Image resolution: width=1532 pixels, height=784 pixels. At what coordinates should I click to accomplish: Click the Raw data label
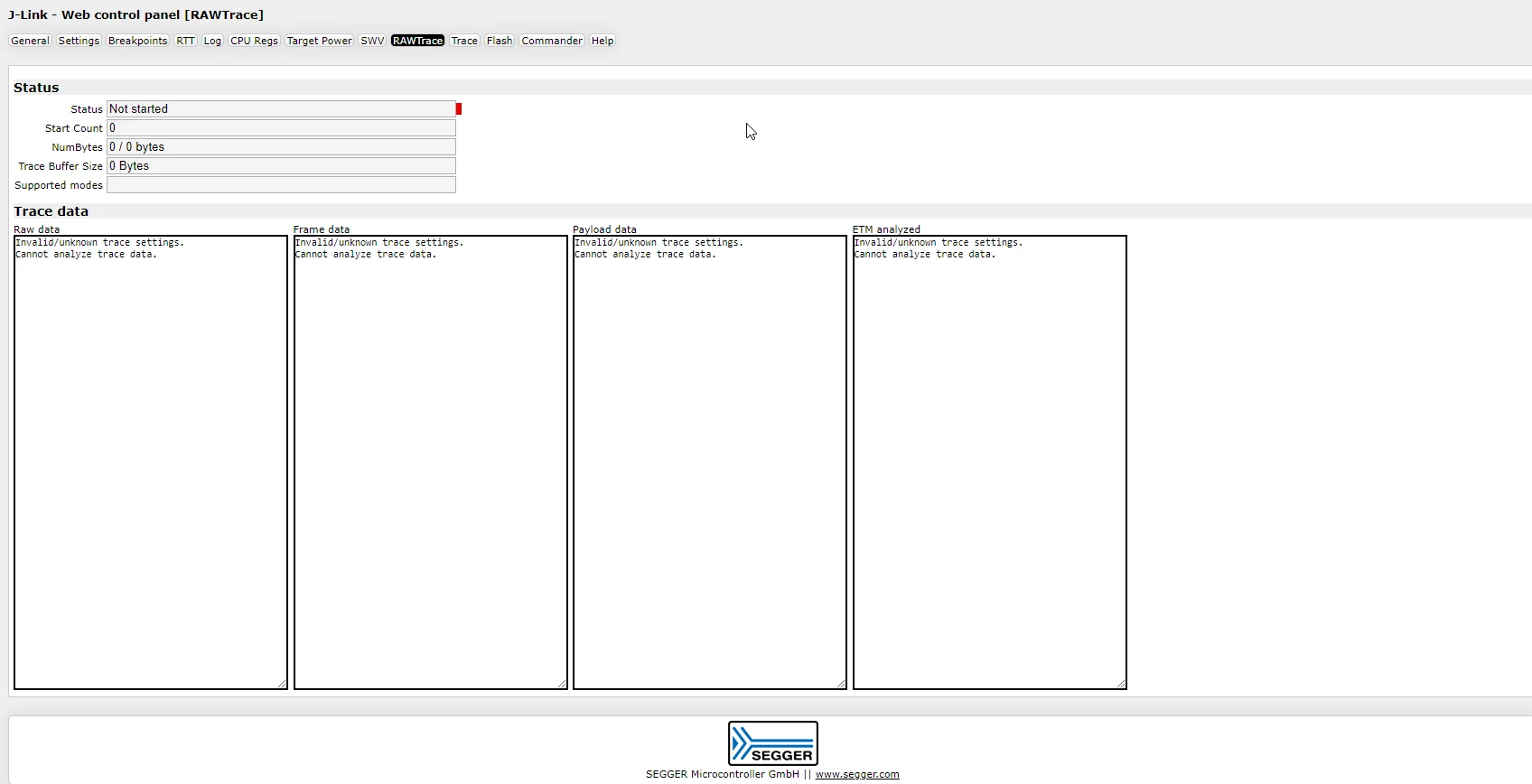pos(37,229)
